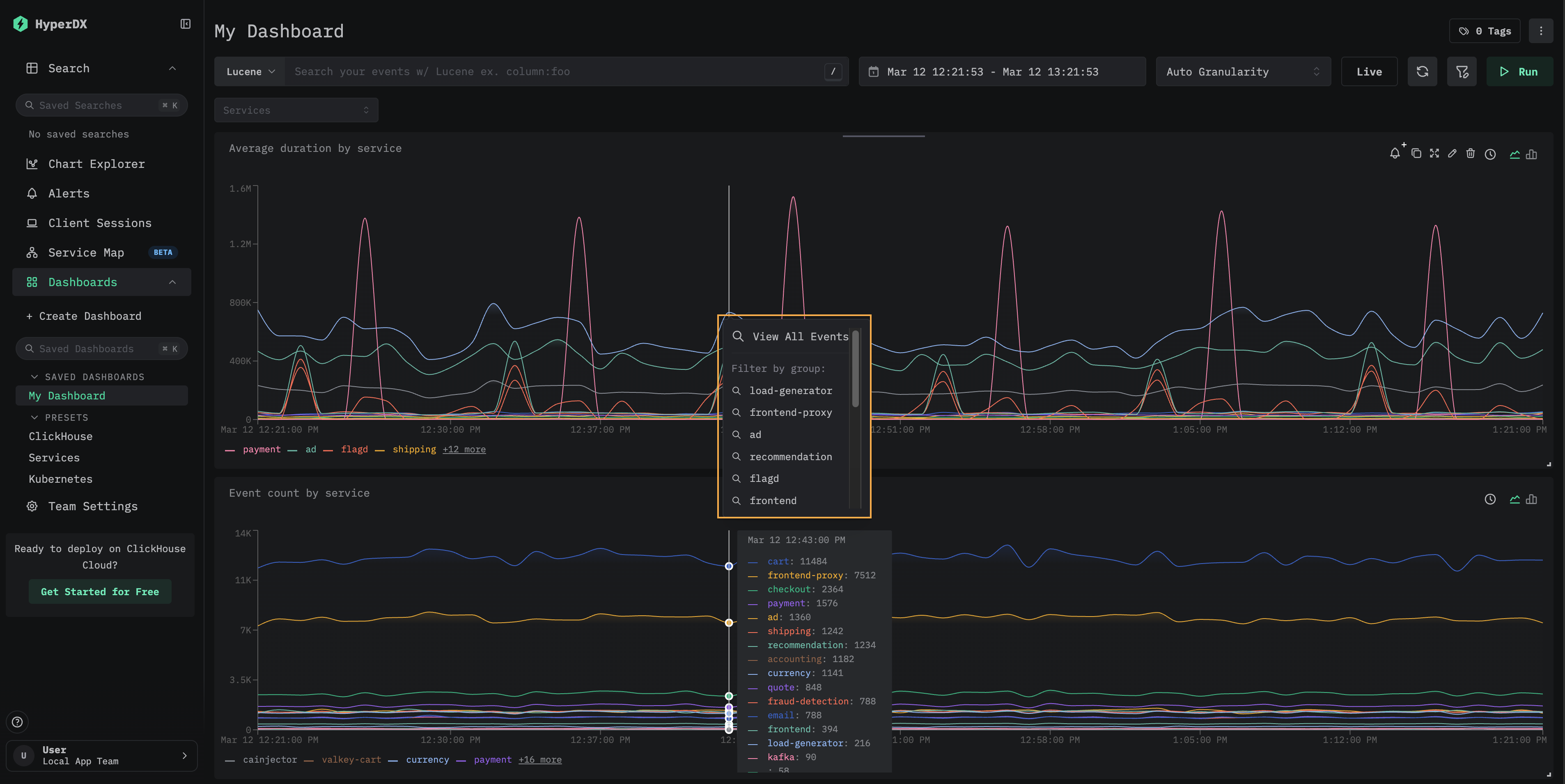Click the Run button
Image resolution: width=1565 pixels, height=784 pixels.
[1519, 72]
